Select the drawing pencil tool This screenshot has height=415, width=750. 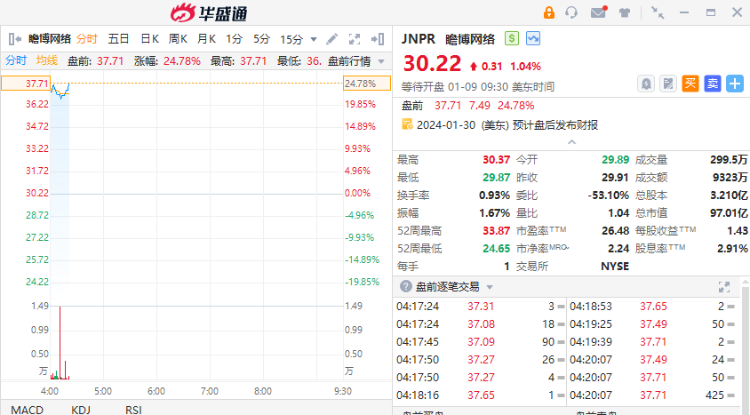coord(333,39)
